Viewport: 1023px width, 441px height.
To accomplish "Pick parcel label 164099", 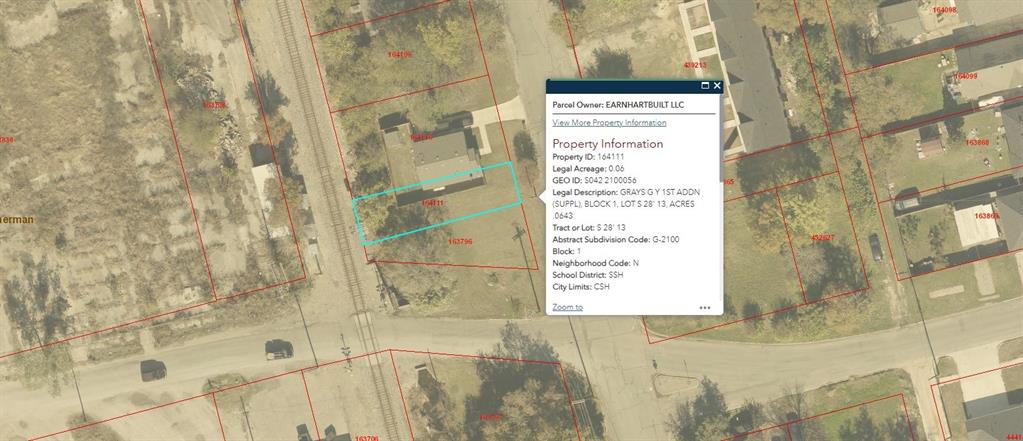I will pos(965,76).
